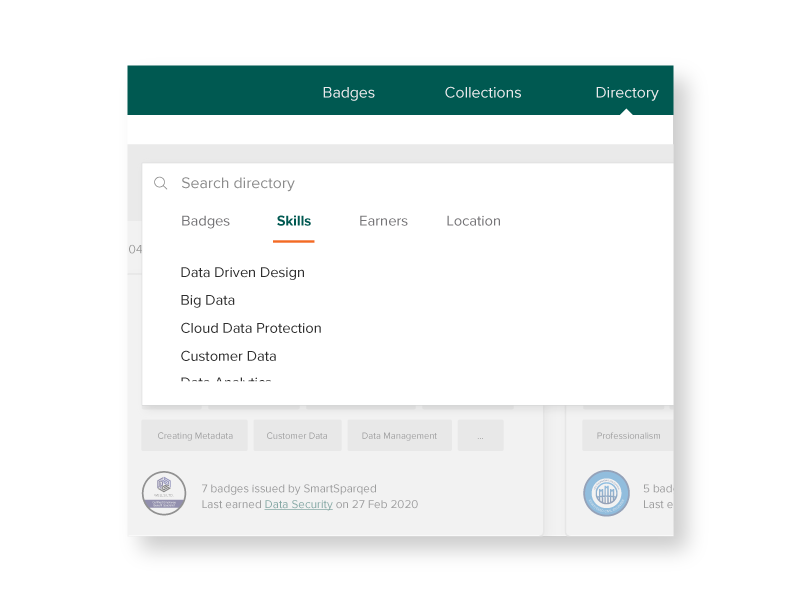Switch to the Badges search tab
The width and height of the screenshot is (800, 600).
205,221
